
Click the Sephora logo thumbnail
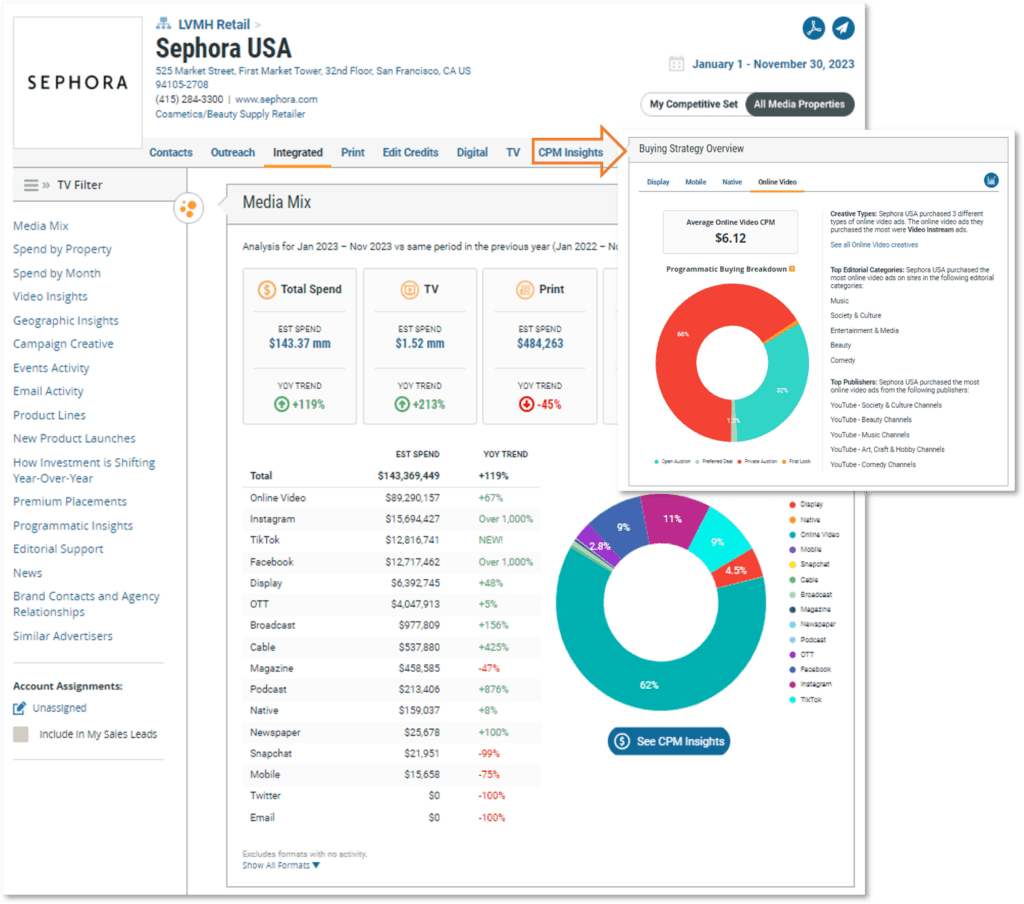tap(78, 82)
